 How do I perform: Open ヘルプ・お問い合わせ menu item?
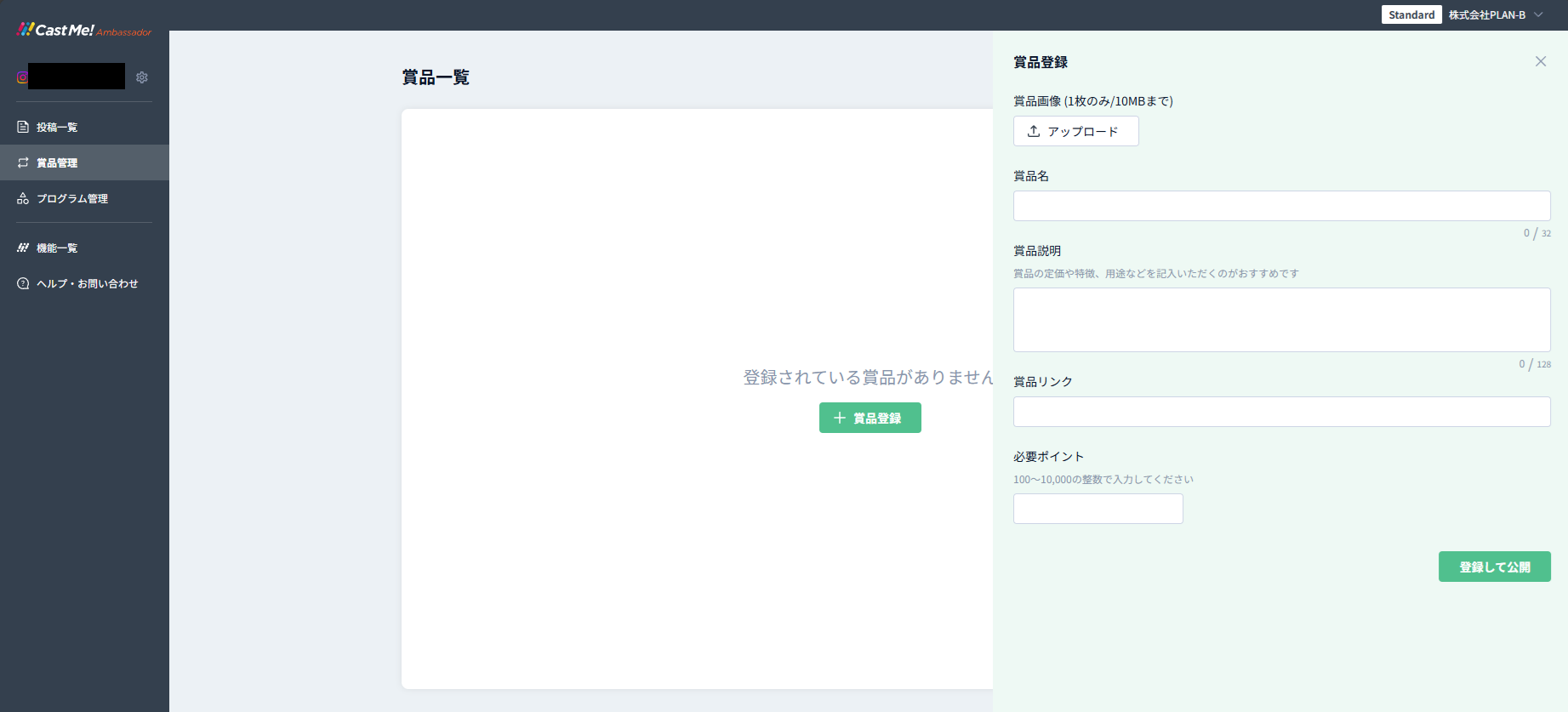click(x=87, y=283)
